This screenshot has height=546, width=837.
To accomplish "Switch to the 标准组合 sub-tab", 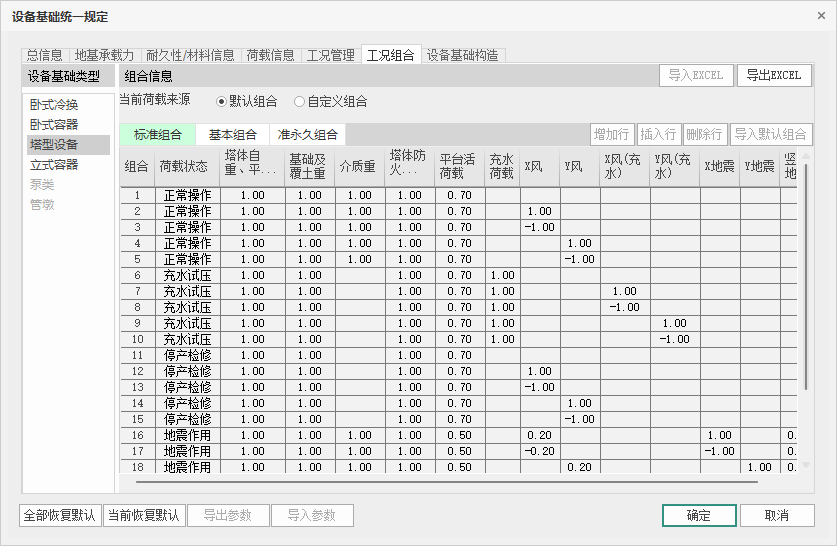I will 157,134.
